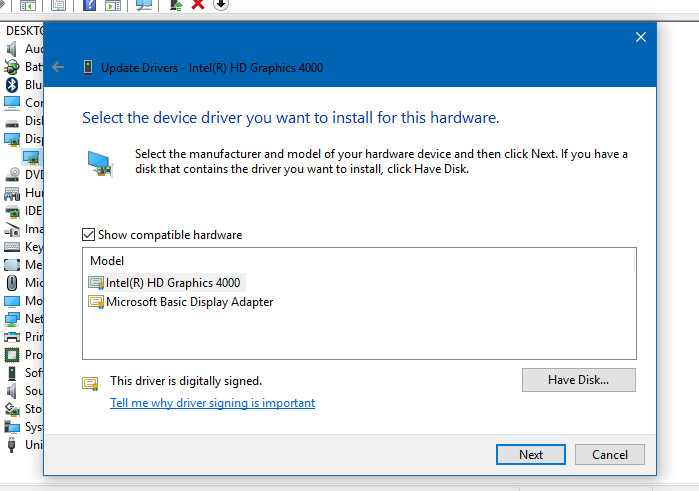699x491 pixels.
Task: Click the Intel(R) HD Graphics 4000 signed-driver icon
Action: 96,283
